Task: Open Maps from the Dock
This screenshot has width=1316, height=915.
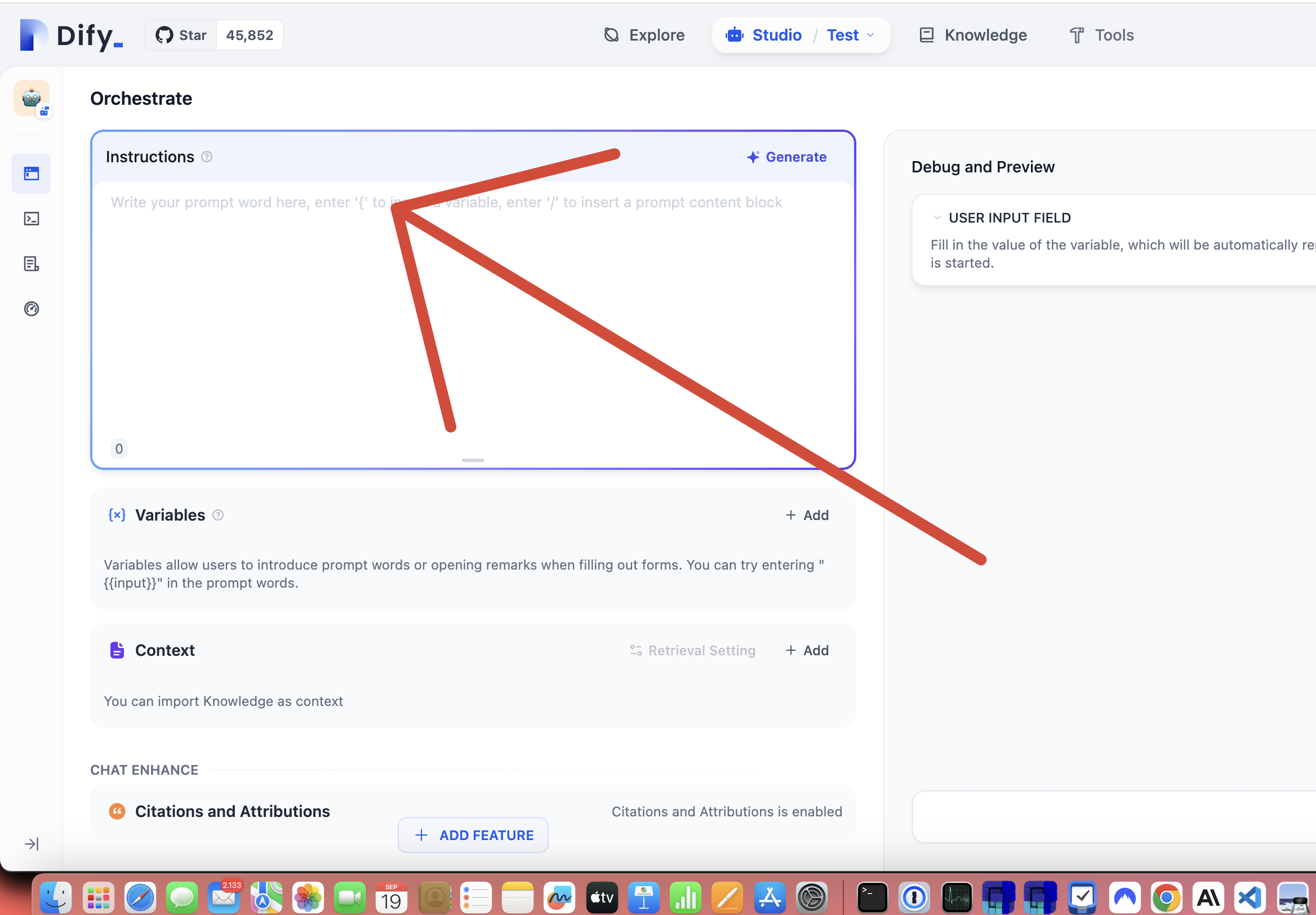Action: pos(266,897)
